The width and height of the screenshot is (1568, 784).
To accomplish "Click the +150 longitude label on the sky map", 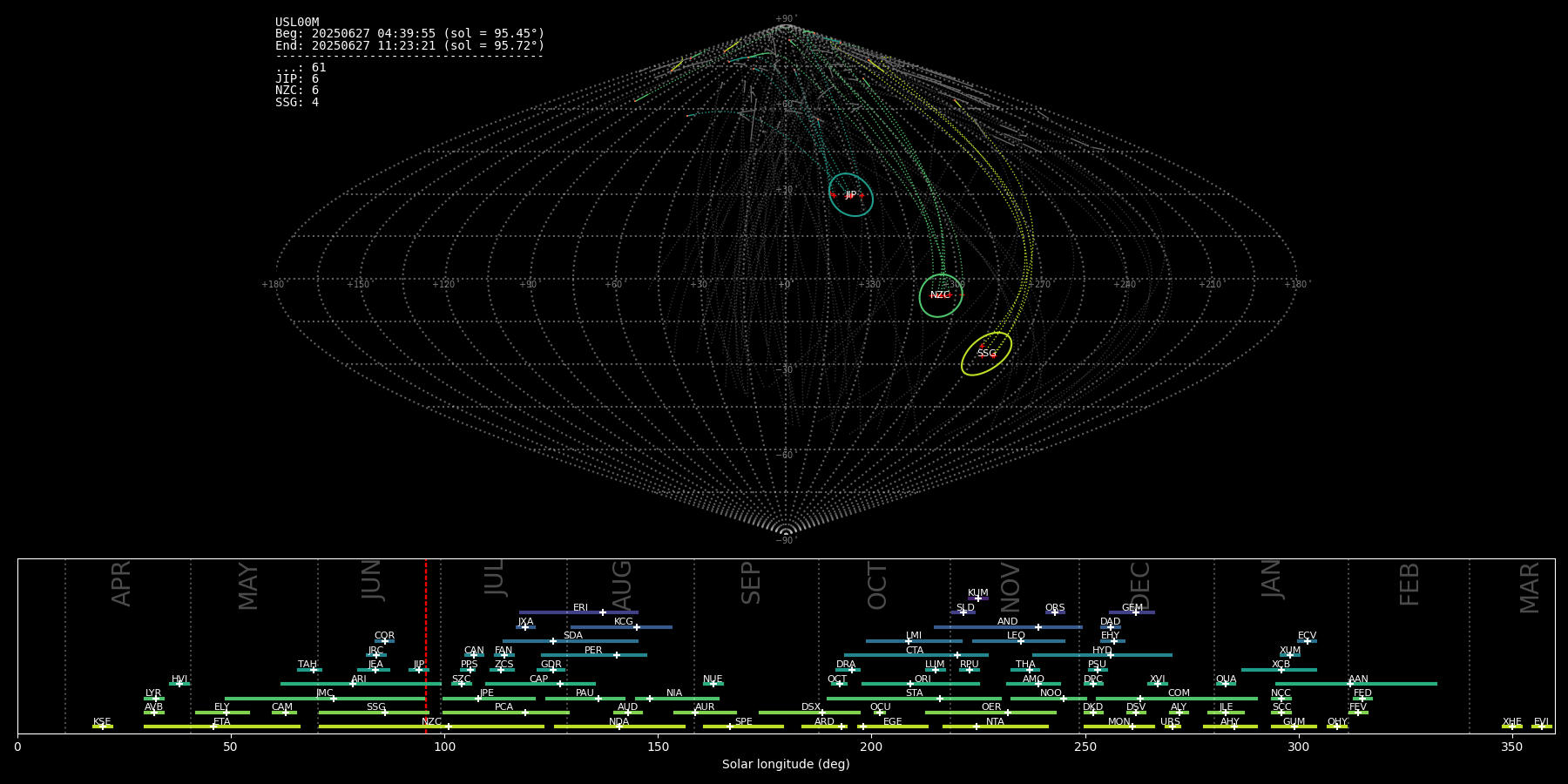I will pos(359,285).
